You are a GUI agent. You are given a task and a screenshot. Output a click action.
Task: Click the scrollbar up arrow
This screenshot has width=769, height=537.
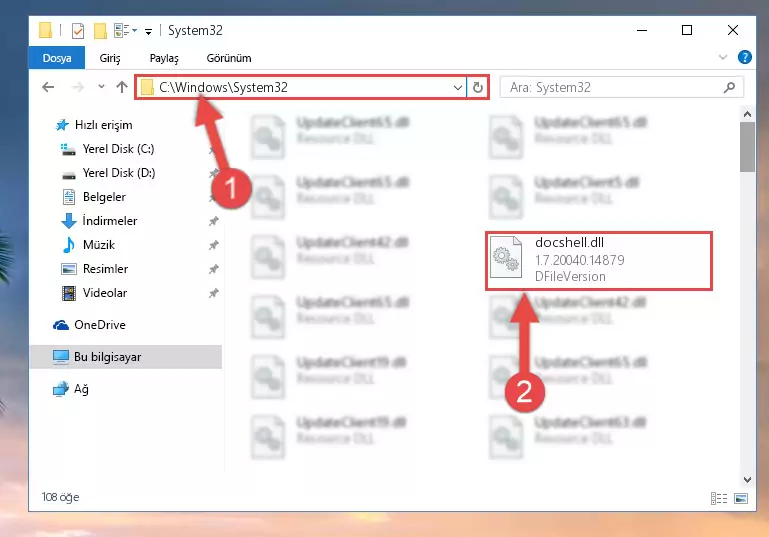click(x=747, y=114)
